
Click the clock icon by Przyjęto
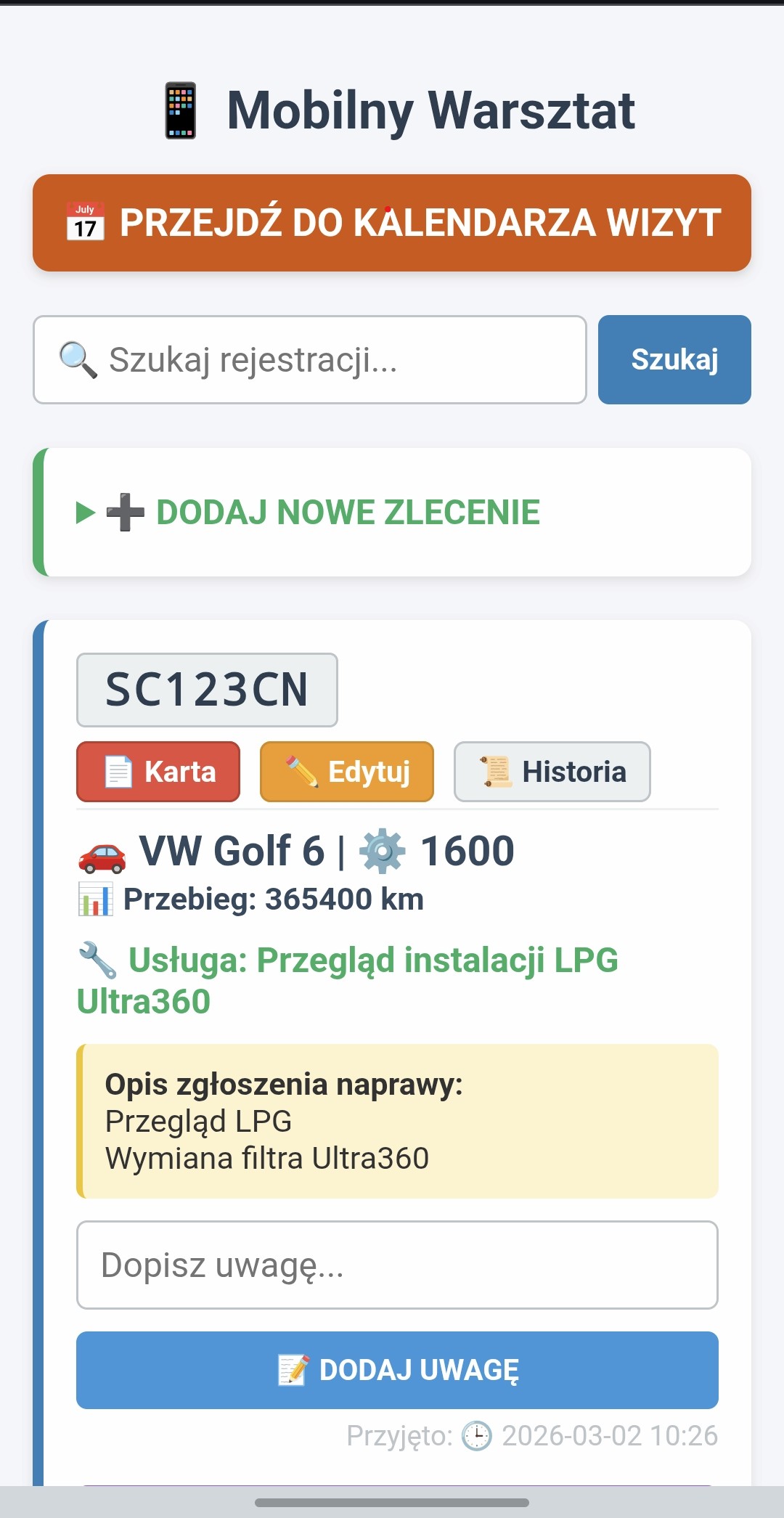pyautogui.click(x=477, y=1436)
